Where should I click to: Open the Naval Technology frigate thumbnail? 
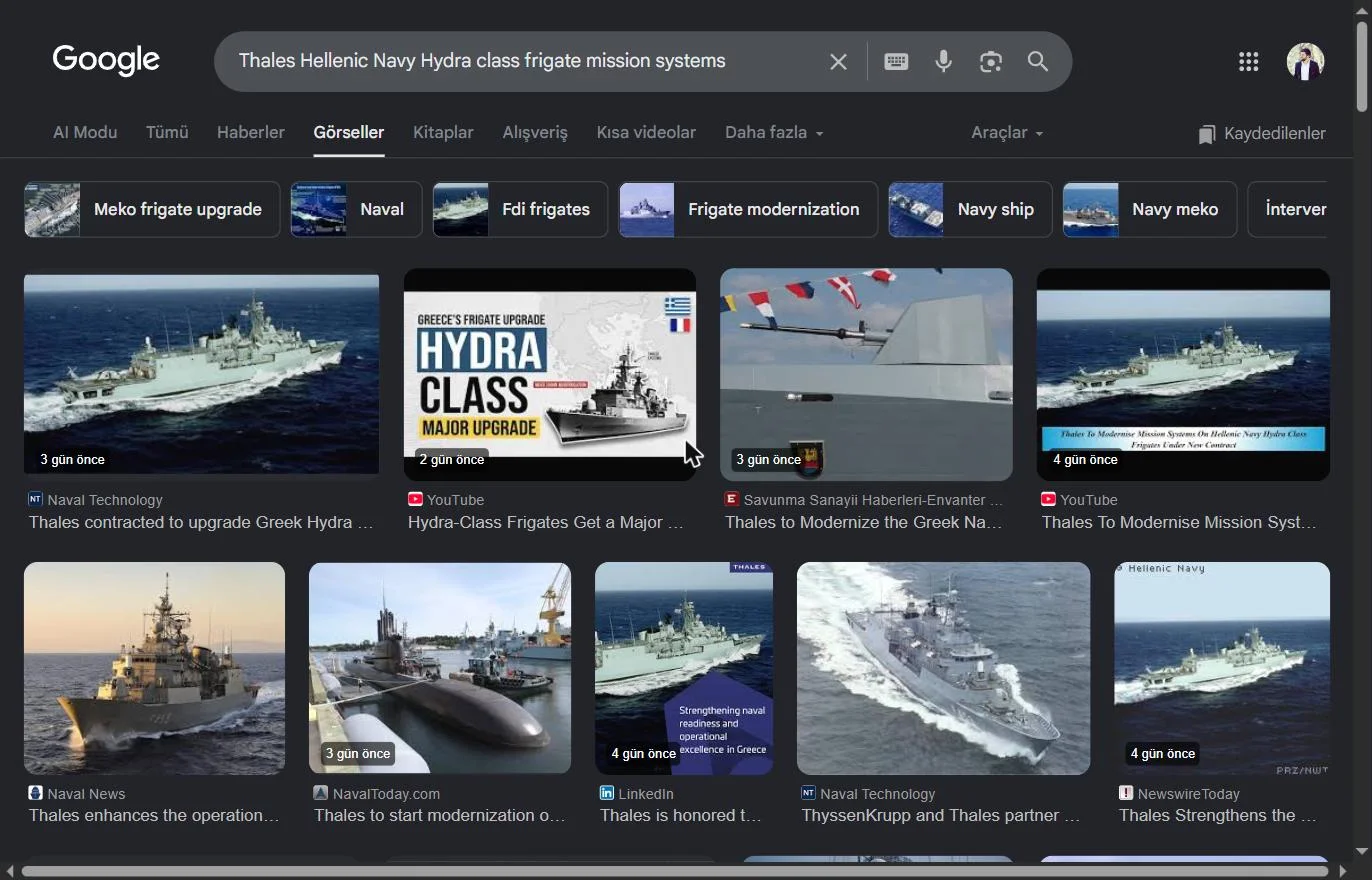click(x=201, y=374)
